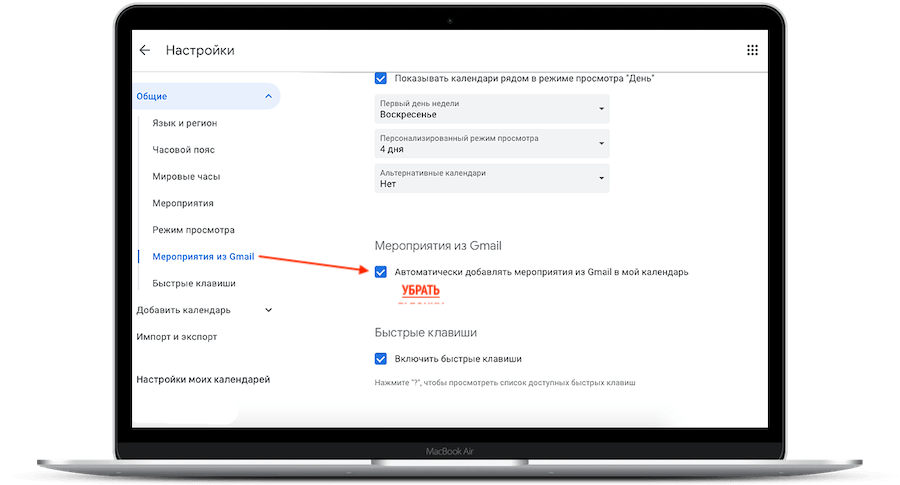Select Часовой пояс in sidebar
The image size is (900, 485).
pyautogui.click(x=184, y=150)
